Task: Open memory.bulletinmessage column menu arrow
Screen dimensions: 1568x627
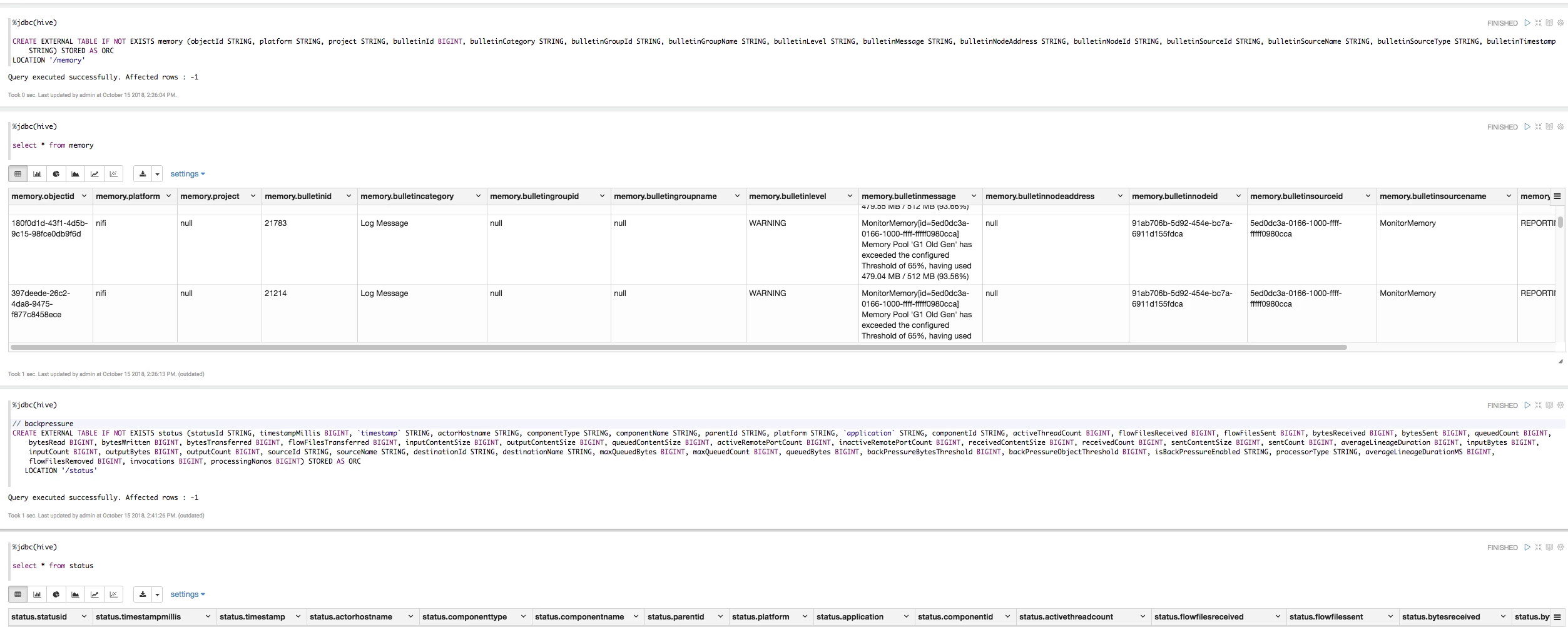Action: point(974,196)
